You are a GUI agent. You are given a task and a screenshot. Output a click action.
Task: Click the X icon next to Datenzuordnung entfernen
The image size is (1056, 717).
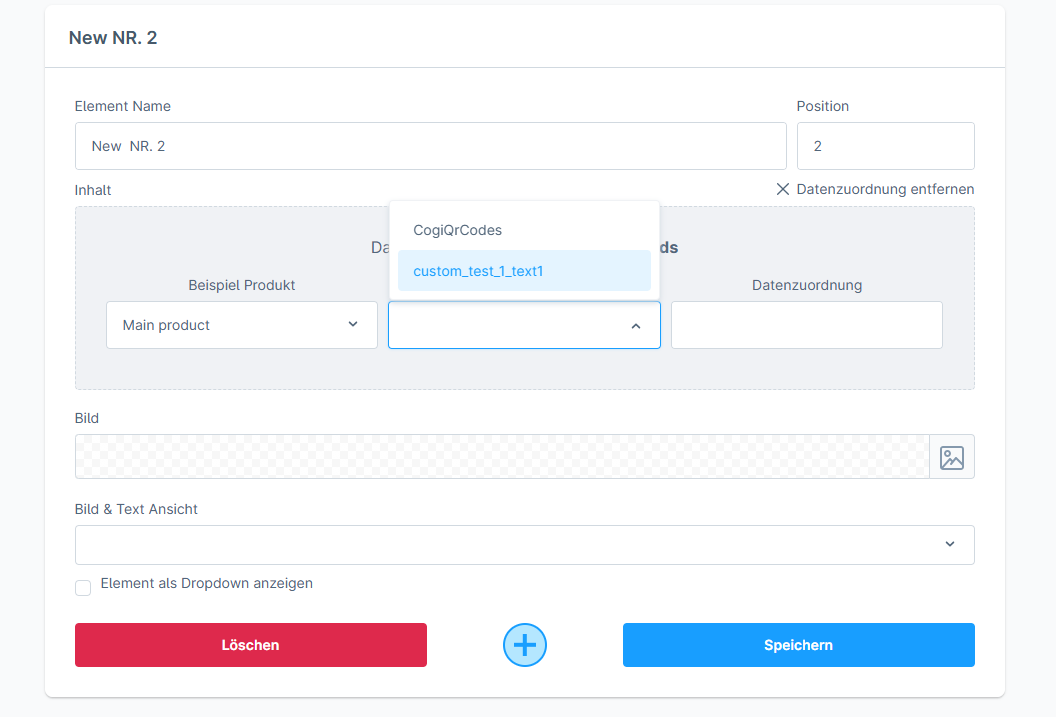[783, 189]
